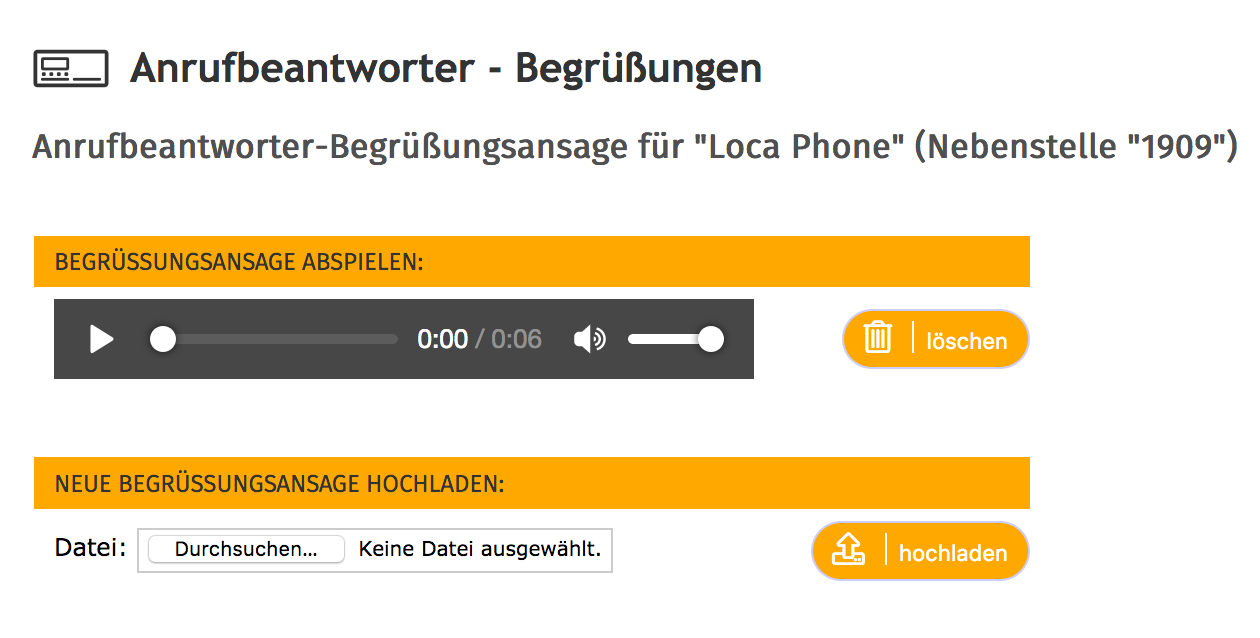Click the upload arrow icon
This screenshot has width=1260, height=638.
[x=848, y=550]
